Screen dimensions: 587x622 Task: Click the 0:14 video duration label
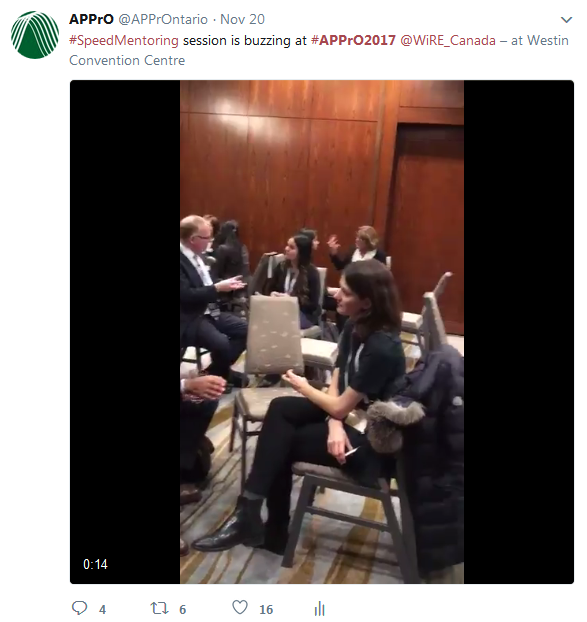[x=95, y=564]
